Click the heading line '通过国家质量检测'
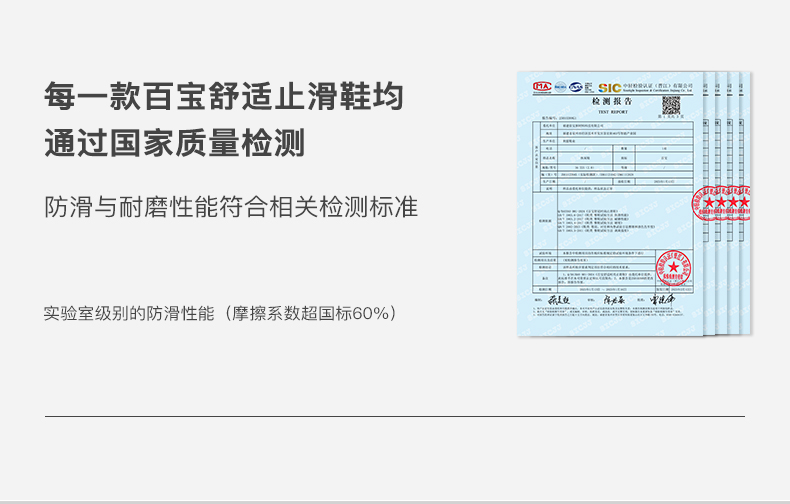The image size is (790, 504). pos(175,143)
